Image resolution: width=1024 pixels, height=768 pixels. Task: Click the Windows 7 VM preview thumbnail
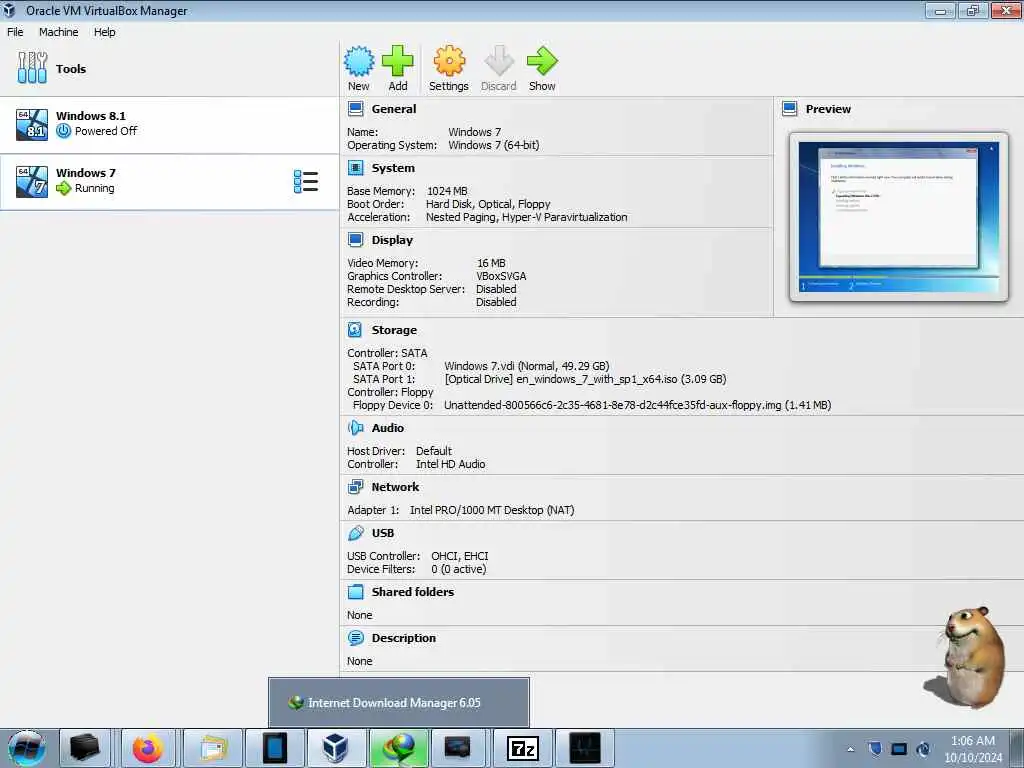click(899, 217)
